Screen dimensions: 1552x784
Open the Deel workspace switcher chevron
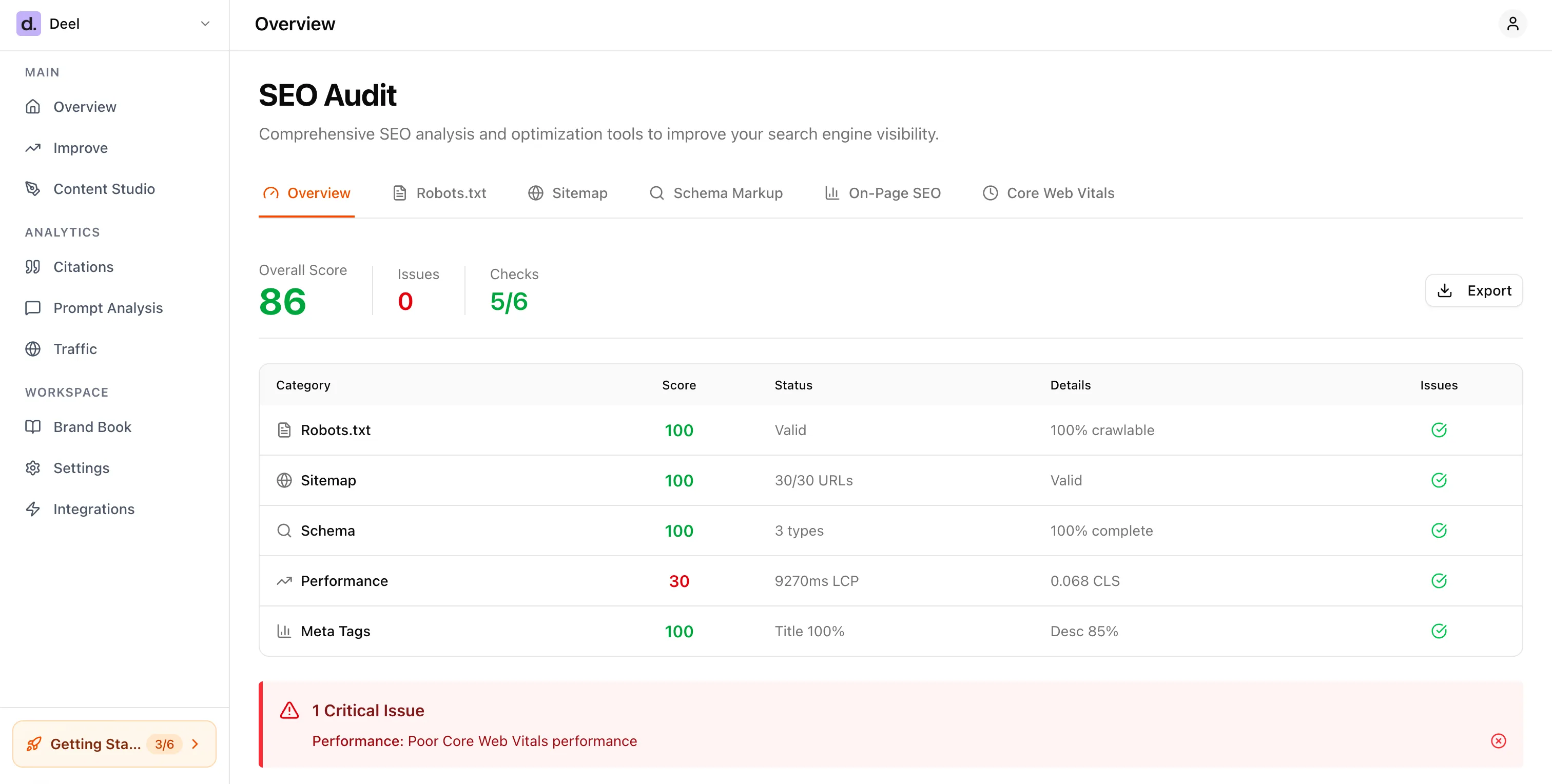click(x=205, y=24)
